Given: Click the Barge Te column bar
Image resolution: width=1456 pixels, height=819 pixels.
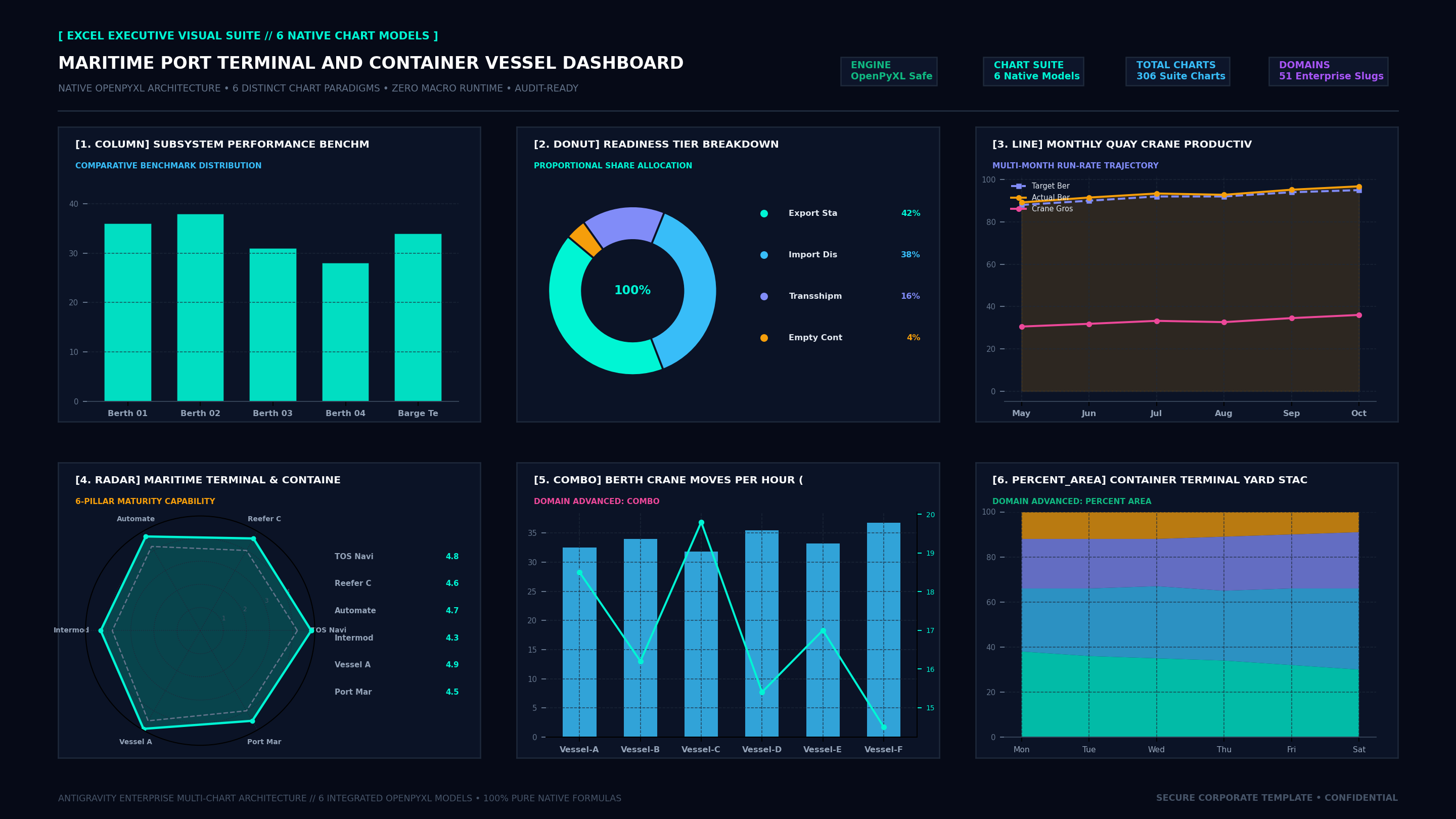Looking at the screenshot, I should [x=418, y=317].
